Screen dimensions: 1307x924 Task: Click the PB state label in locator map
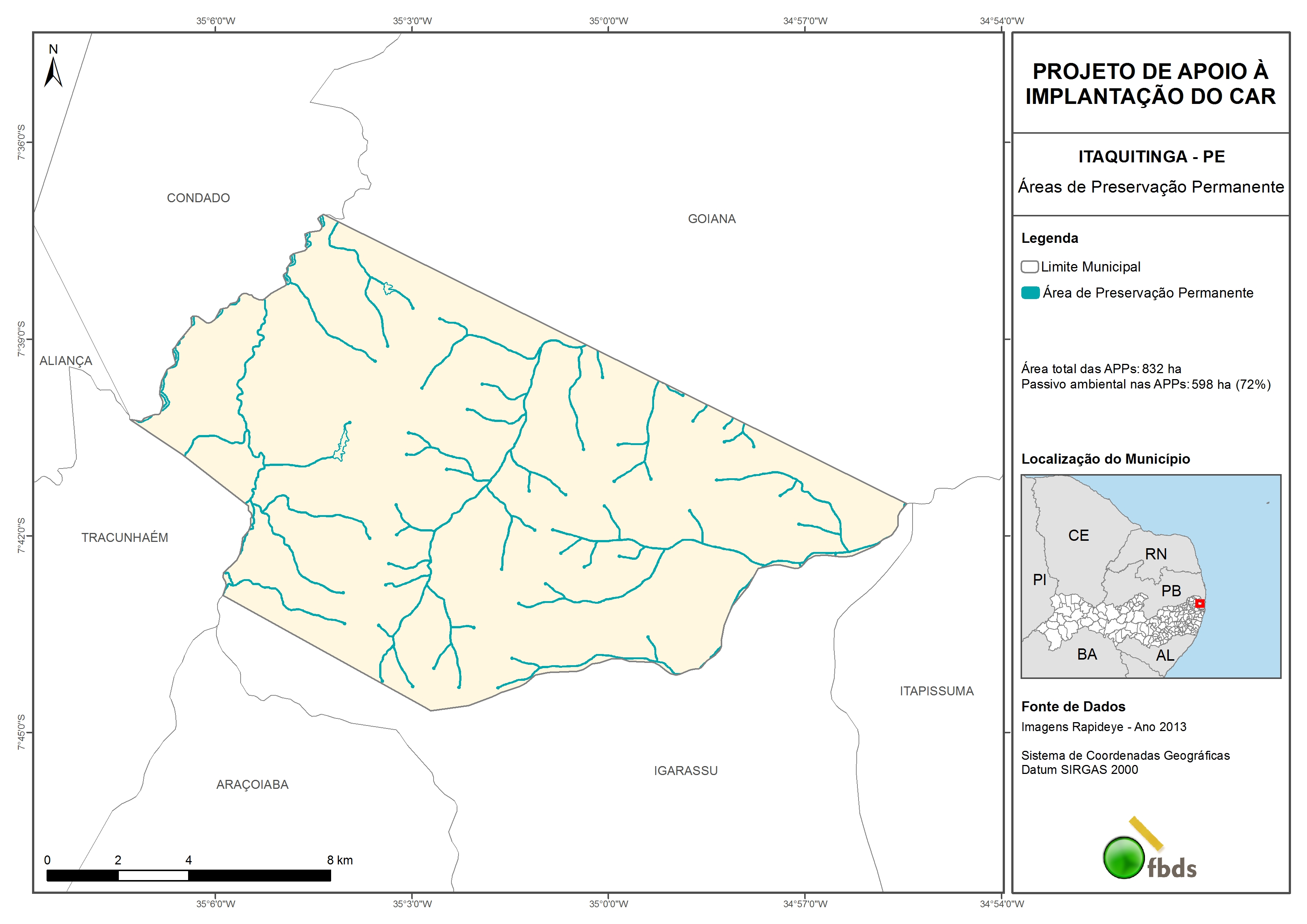point(1171,591)
